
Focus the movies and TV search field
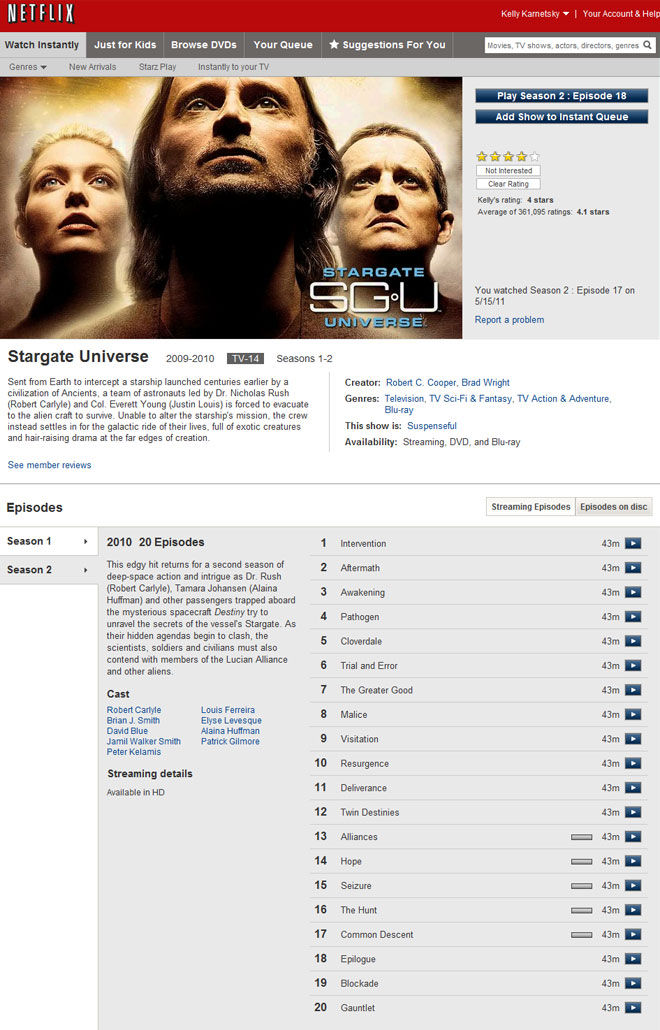click(x=563, y=45)
